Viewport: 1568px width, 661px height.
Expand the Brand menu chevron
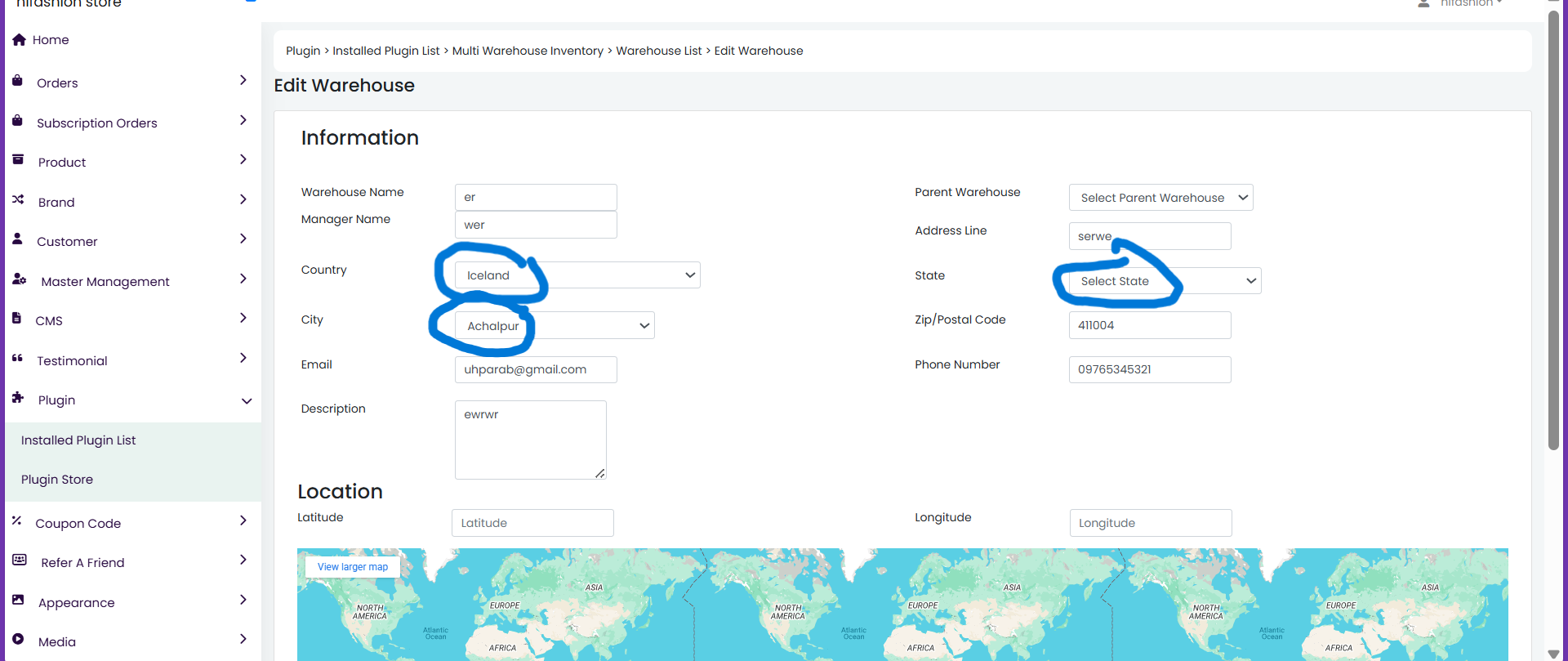[243, 199]
